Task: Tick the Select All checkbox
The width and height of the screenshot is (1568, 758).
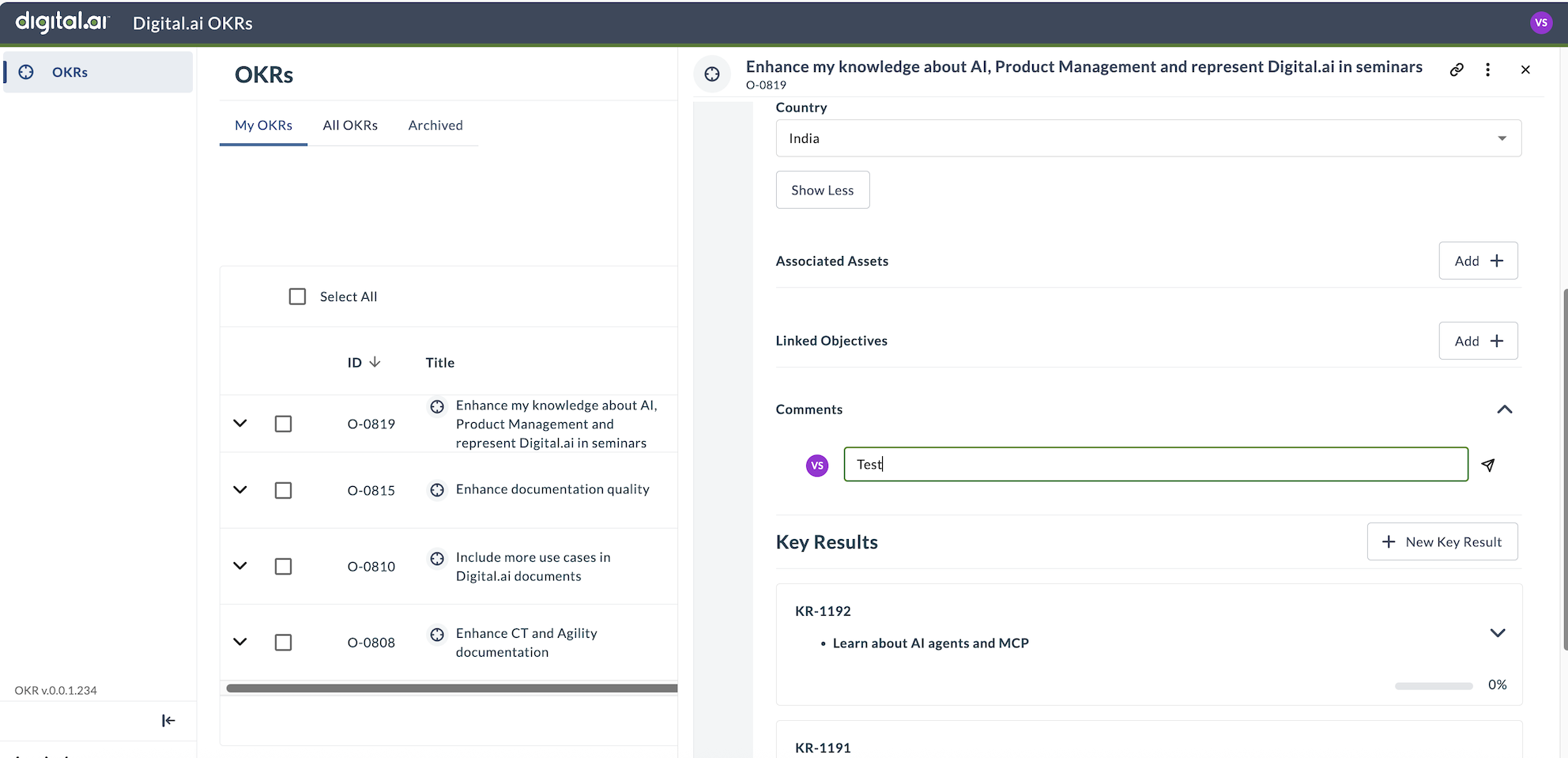Action: [297, 296]
